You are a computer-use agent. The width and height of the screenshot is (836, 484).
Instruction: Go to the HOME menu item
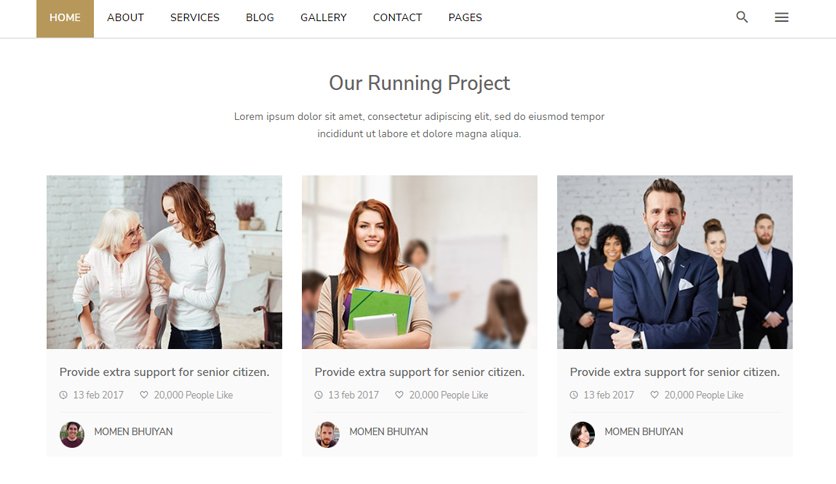click(x=65, y=18)
